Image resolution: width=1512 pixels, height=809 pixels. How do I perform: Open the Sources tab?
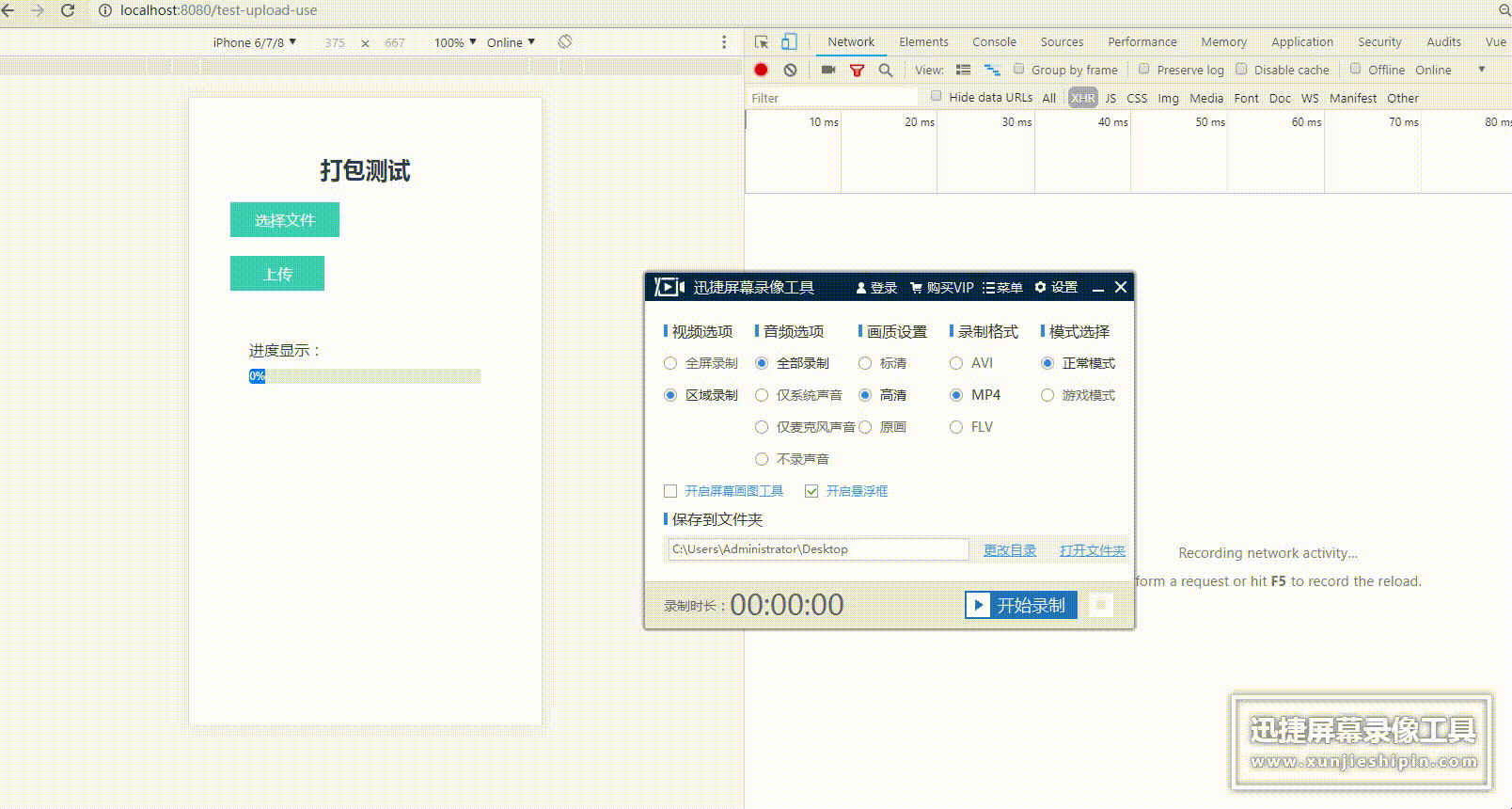[x=1062, y=42]
